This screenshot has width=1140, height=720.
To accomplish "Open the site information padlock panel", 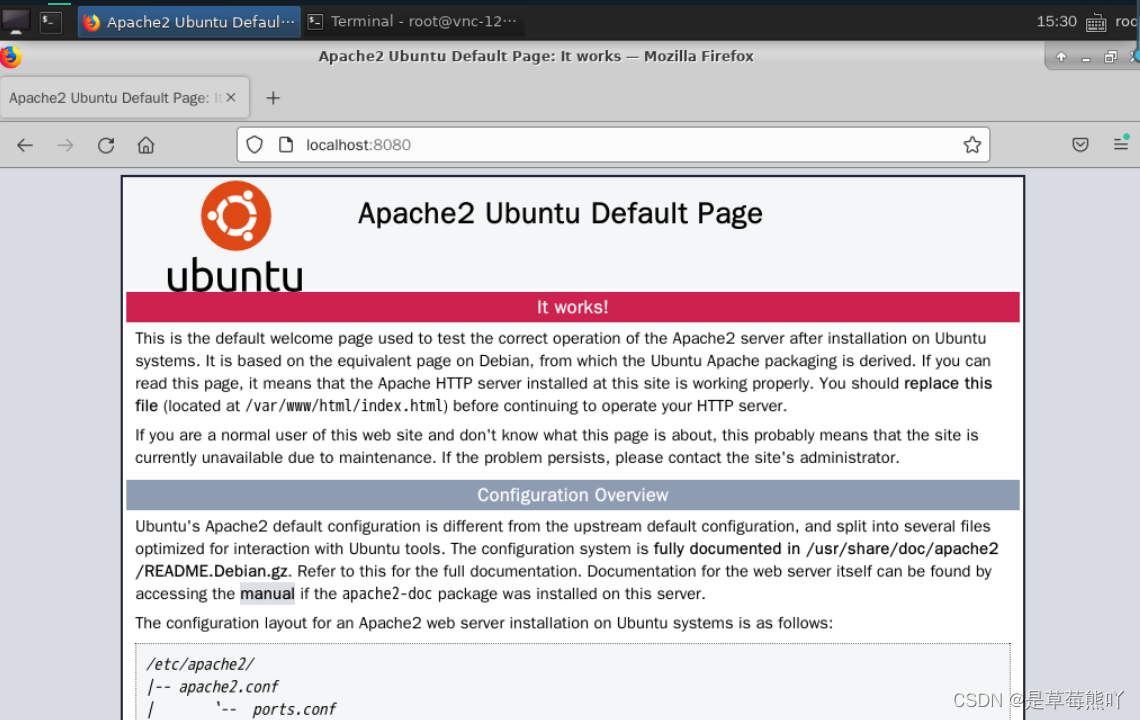I will coord(286,145).
